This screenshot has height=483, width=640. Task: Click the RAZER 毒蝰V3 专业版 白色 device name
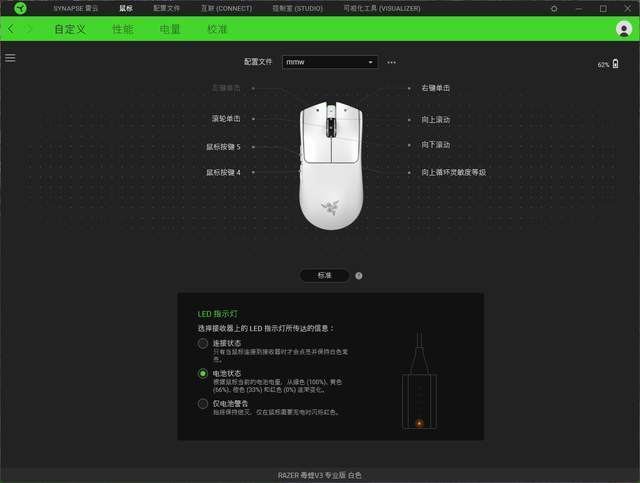320,475
